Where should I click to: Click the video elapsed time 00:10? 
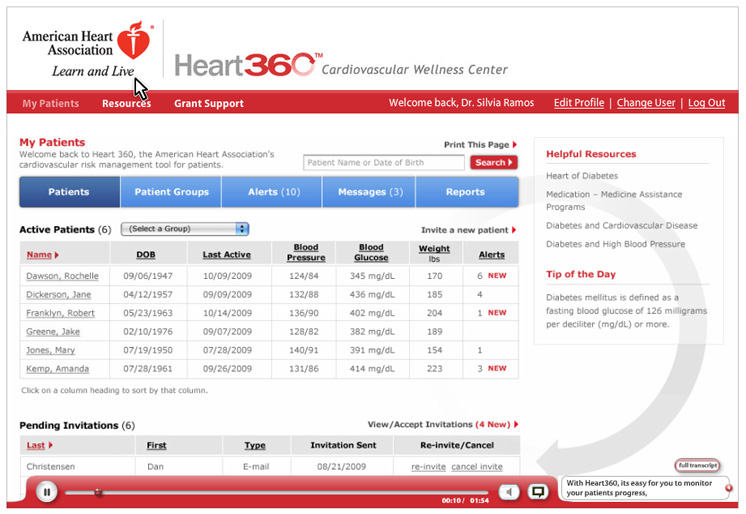[451, 501]
